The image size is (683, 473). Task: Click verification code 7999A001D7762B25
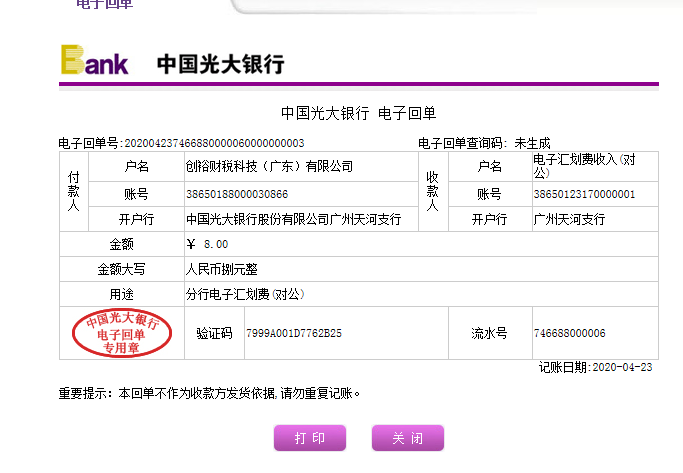[295, 333]
